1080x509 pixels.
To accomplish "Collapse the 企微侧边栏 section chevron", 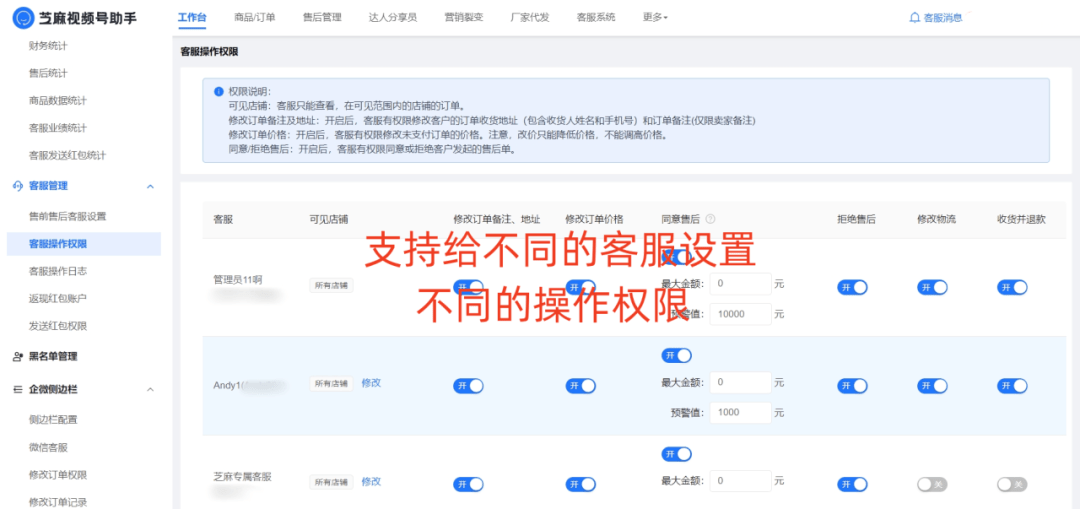I will pyautogui.click(x=150, y=390).
